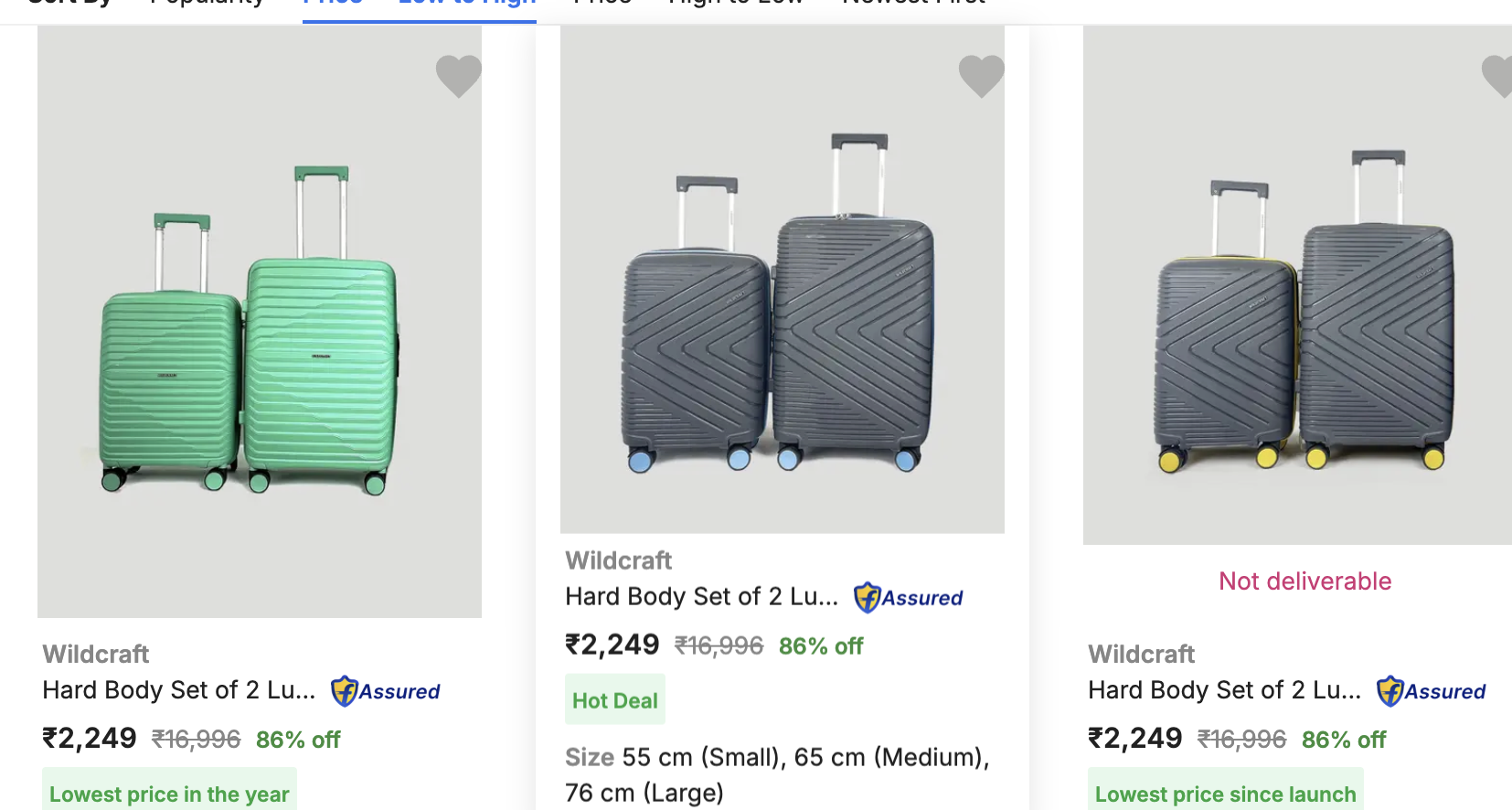Click the 'Hot Deal' green badge
1512x810 pixels.
click(x=614, y=699)
